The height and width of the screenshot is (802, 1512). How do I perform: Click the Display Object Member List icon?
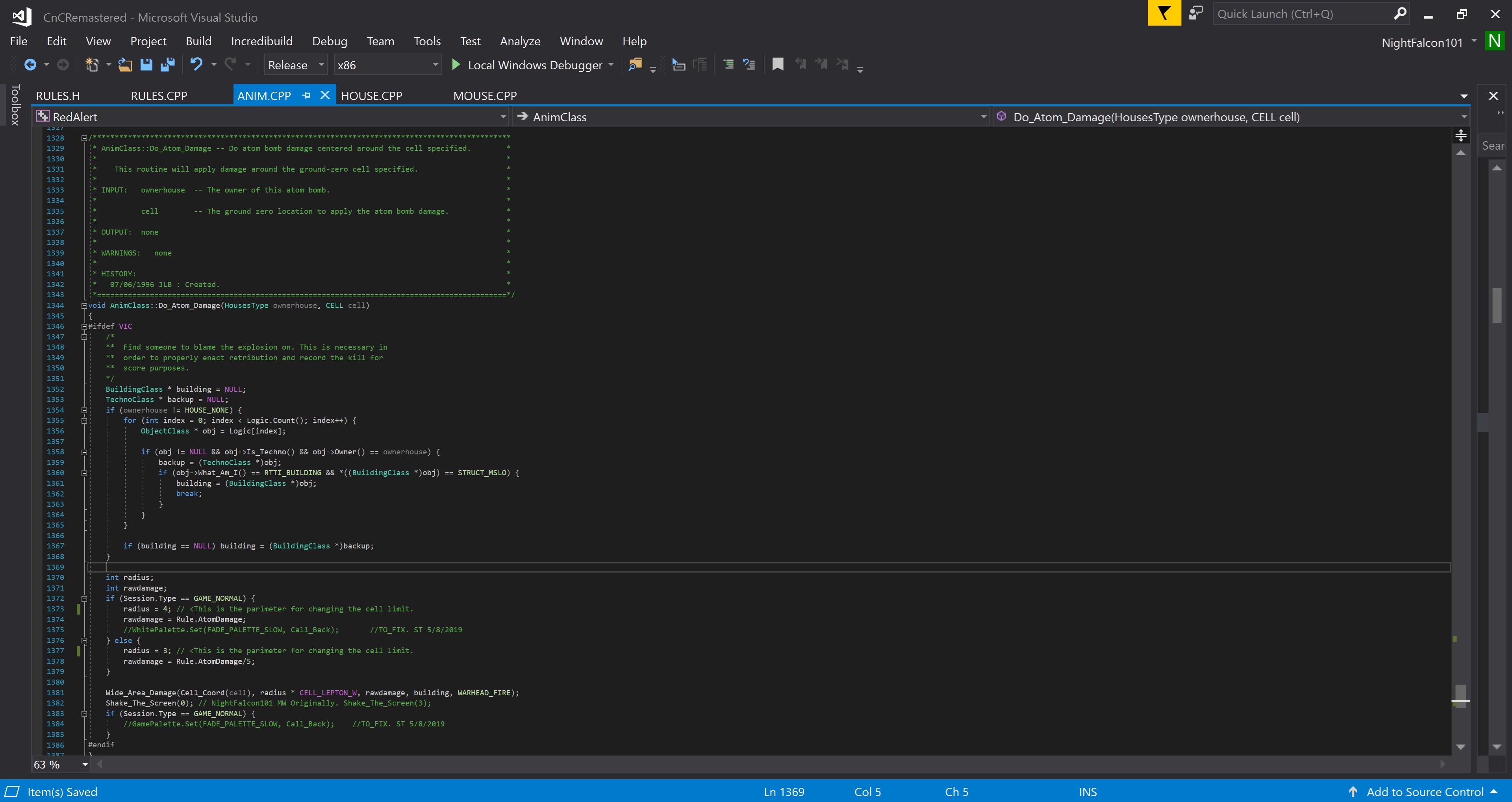[678, 65]
